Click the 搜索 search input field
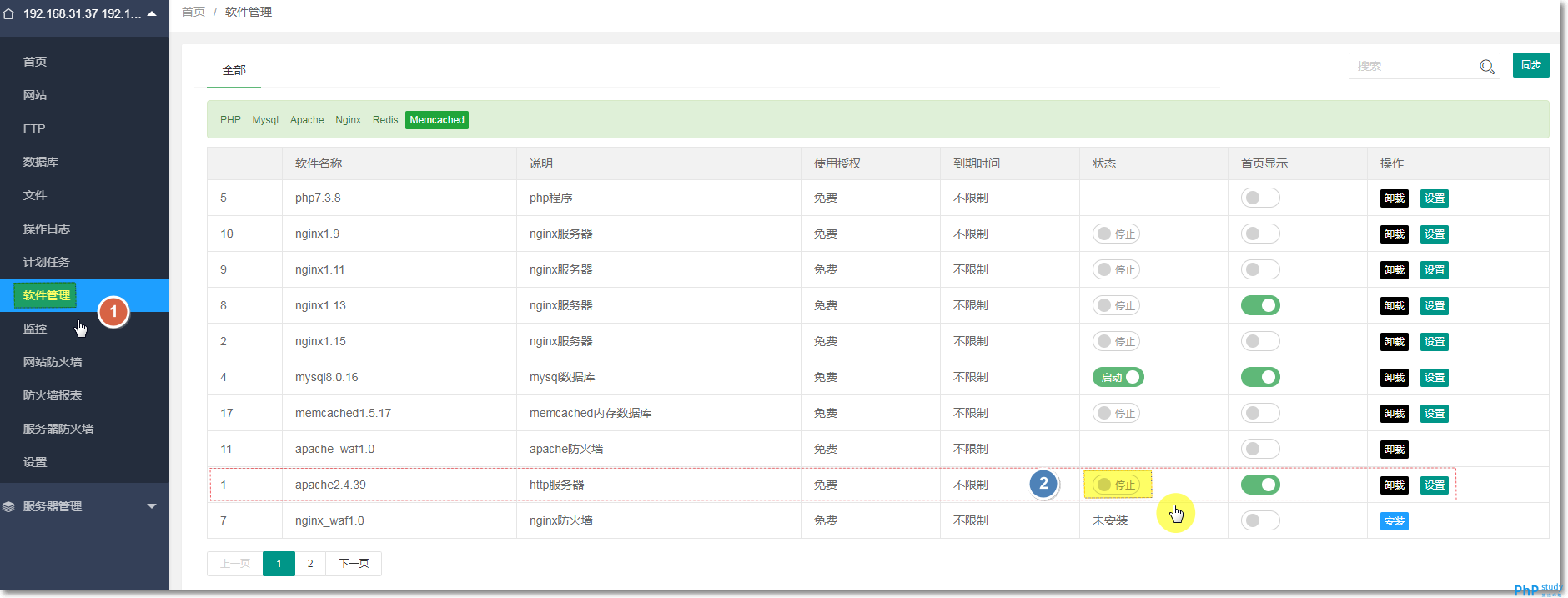This screenshot has height=598, width=1568. pyautogui.click(x=1411, y=66)
